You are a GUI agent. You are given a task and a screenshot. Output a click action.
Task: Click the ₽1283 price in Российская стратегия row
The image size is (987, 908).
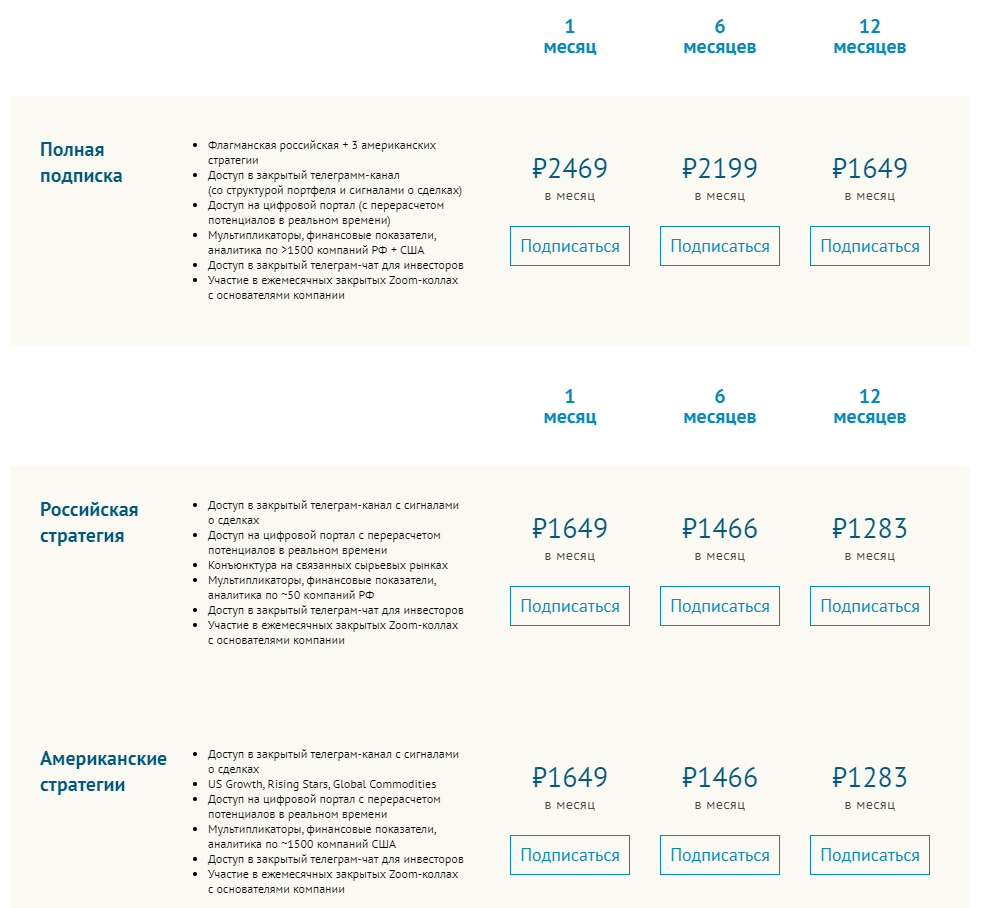[x=869, y=528]
